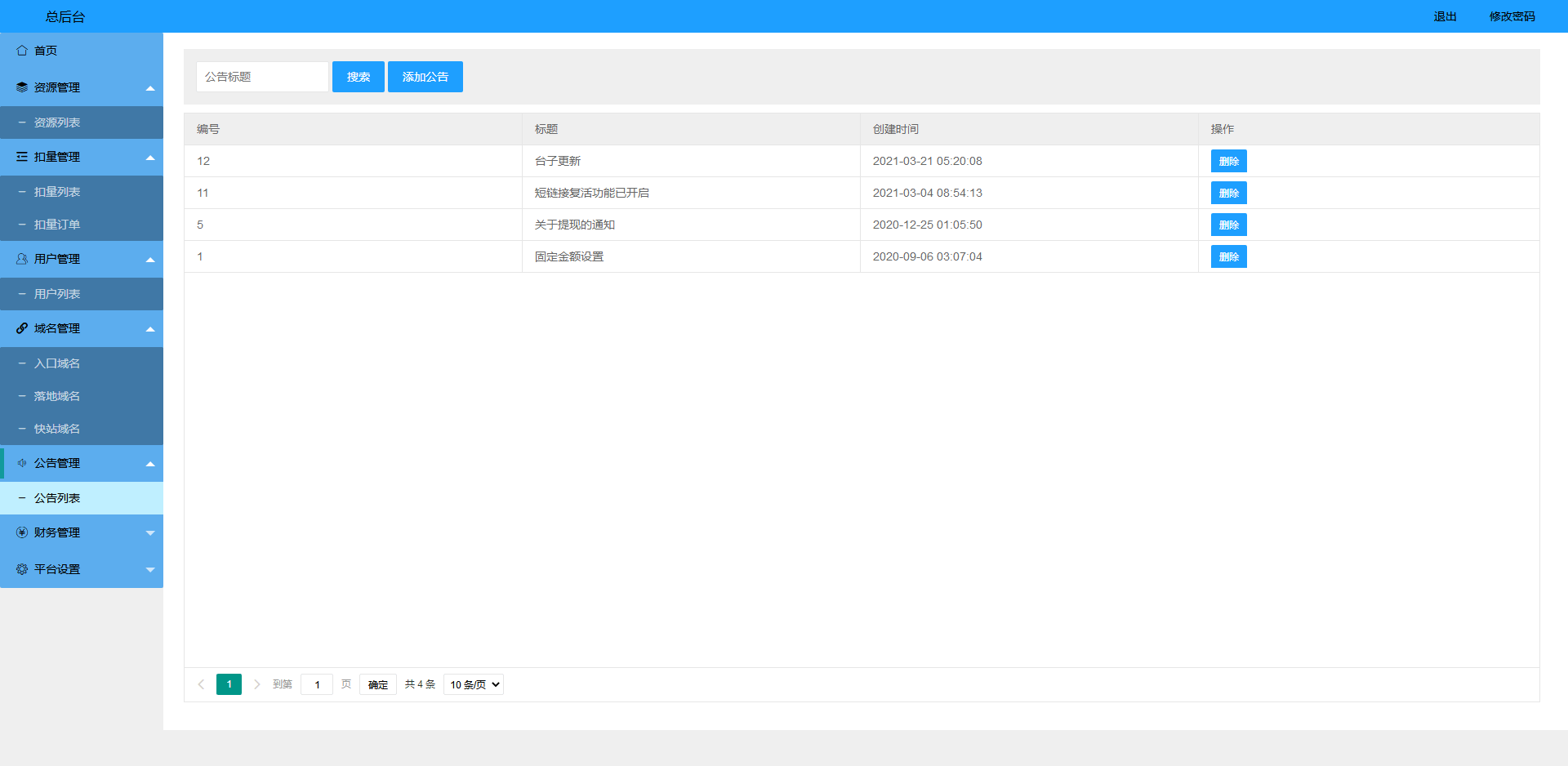The width and height of the screenshot is (1568, 766).
Task: Click 修改密码 in the top bar
Action: [1512, 16]
